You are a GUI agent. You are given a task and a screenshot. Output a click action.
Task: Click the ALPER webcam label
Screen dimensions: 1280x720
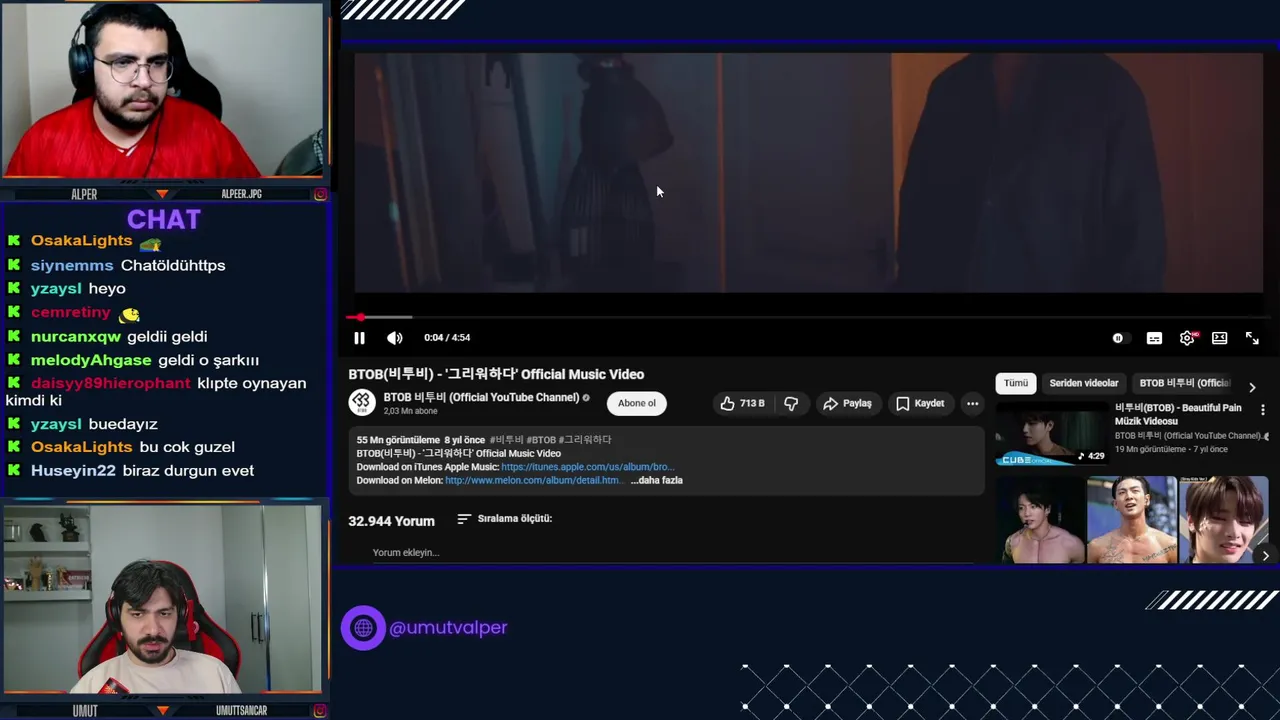click(x=84, y=194)
